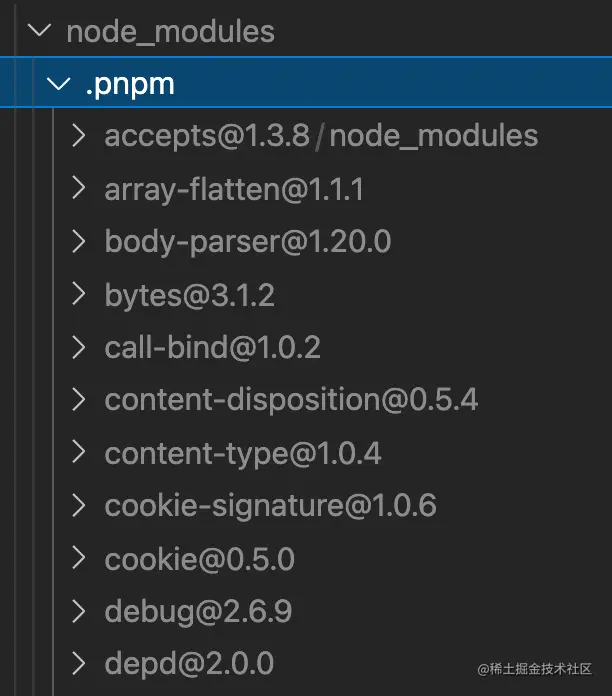Select the node_modules root folder label

pyautogui.click(x=170, y=32)
